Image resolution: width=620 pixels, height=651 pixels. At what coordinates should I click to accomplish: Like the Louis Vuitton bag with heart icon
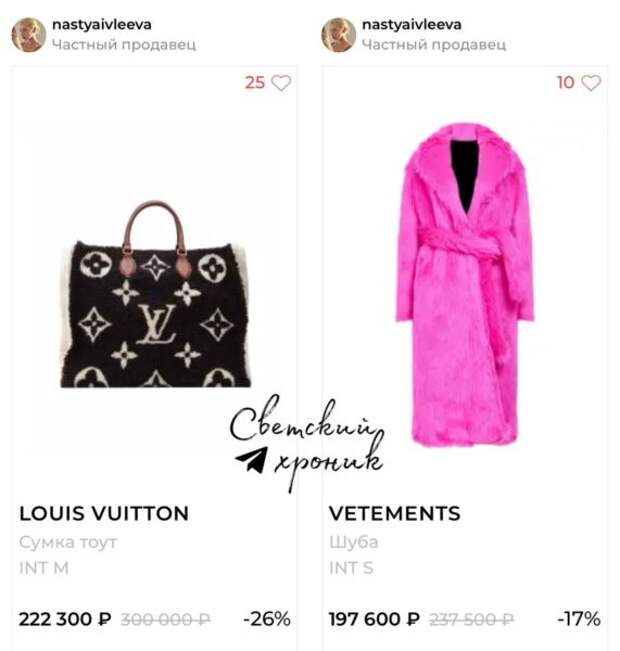[281, 83]
